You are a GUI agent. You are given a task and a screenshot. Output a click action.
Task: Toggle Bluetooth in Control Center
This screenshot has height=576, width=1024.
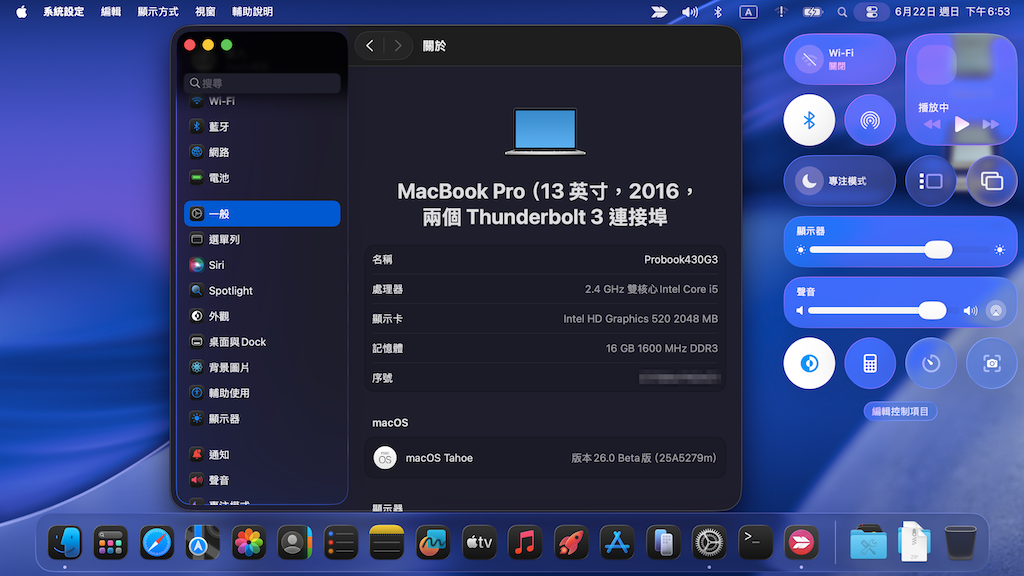click(809, 120)
